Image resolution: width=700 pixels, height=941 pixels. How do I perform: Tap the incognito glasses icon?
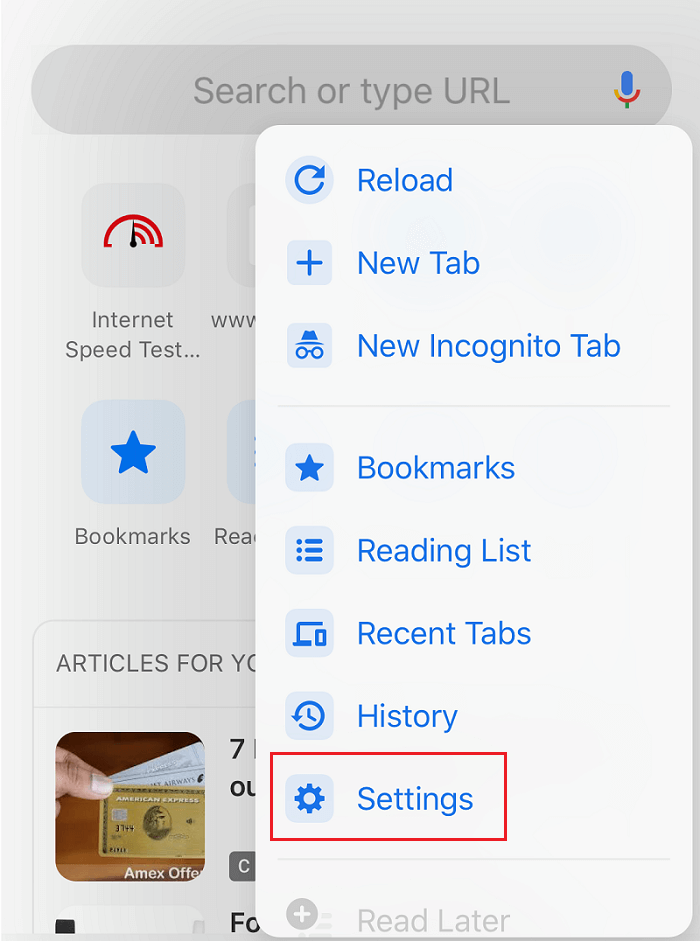click(x=308, y=346)
